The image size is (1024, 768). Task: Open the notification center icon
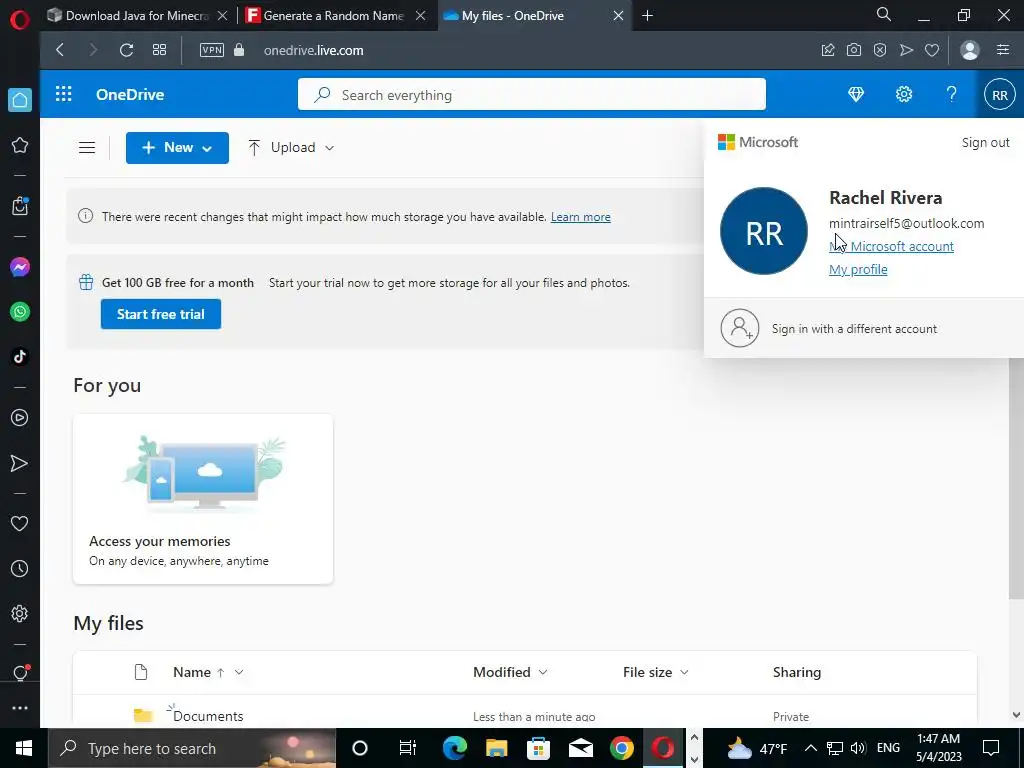(991, 748)
